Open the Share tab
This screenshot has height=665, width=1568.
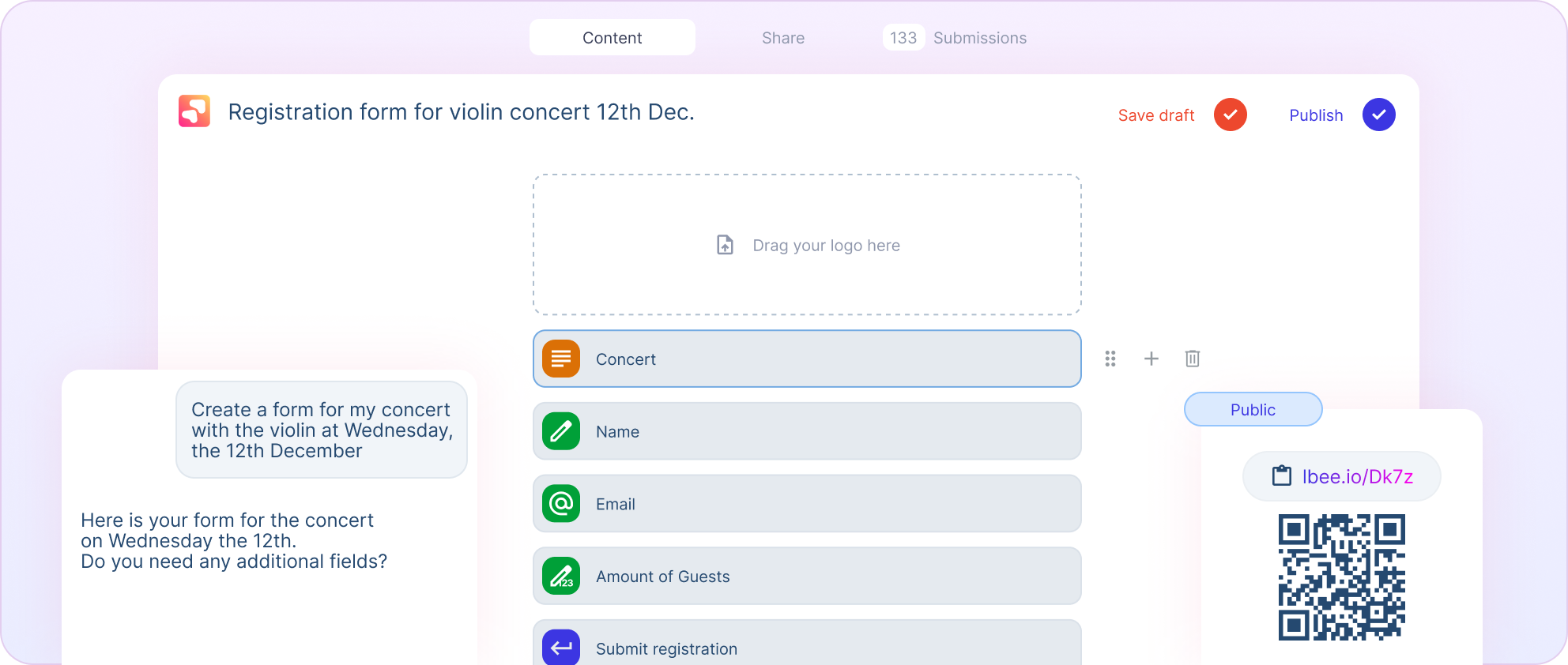click(782, 37)
